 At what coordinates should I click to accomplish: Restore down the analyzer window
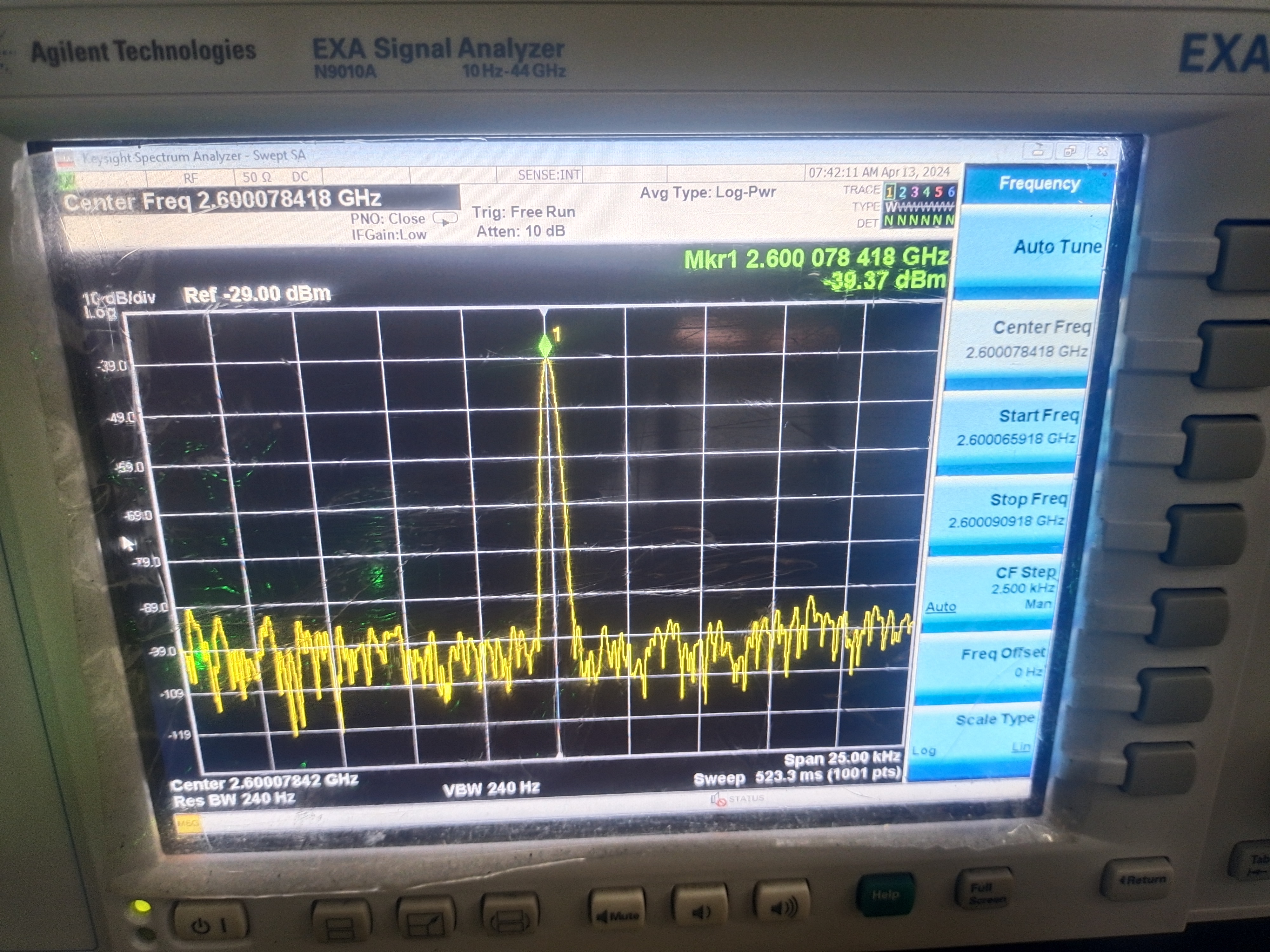point(1070,151)
